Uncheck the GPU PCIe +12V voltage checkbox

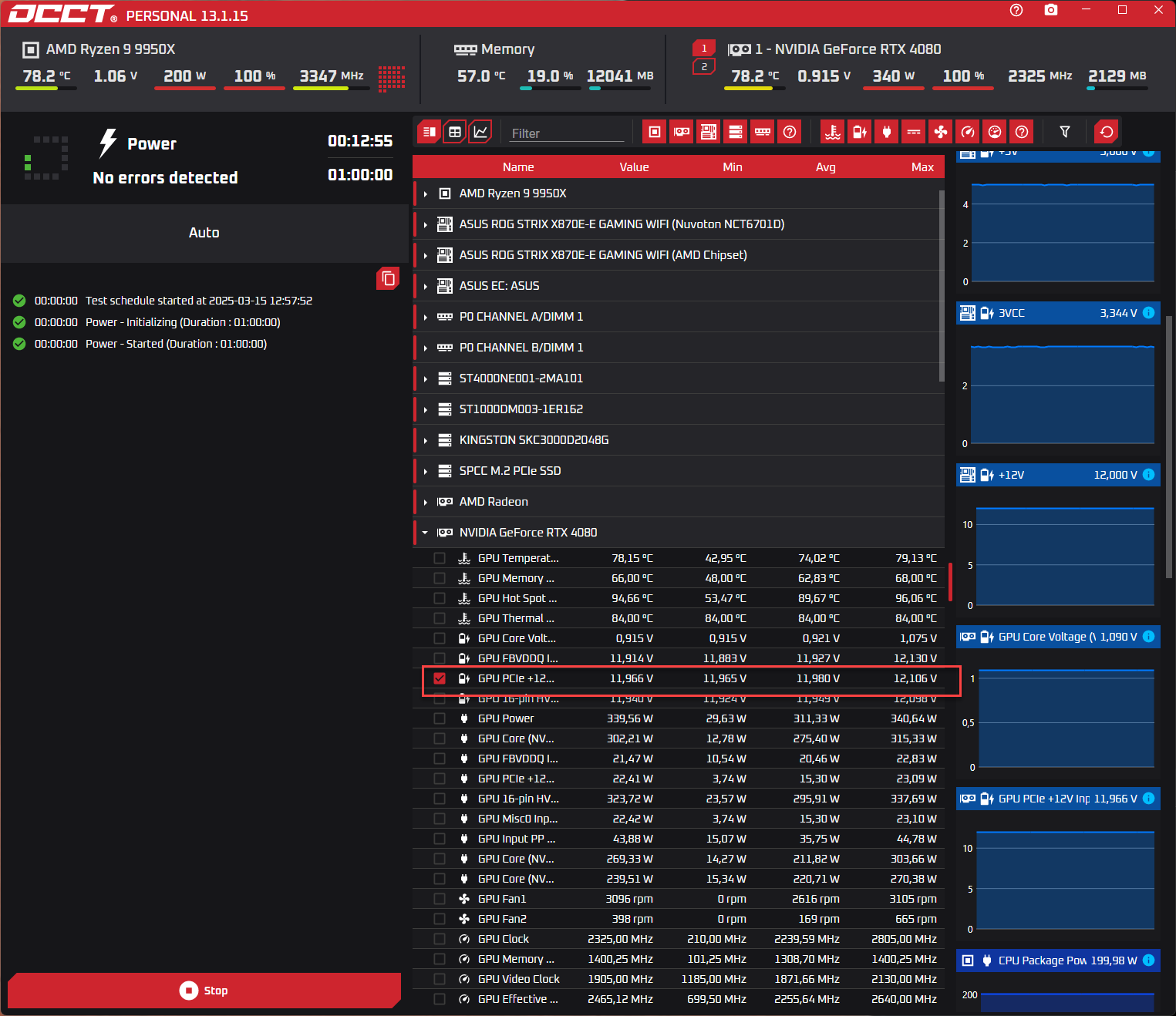pos(440,678)
